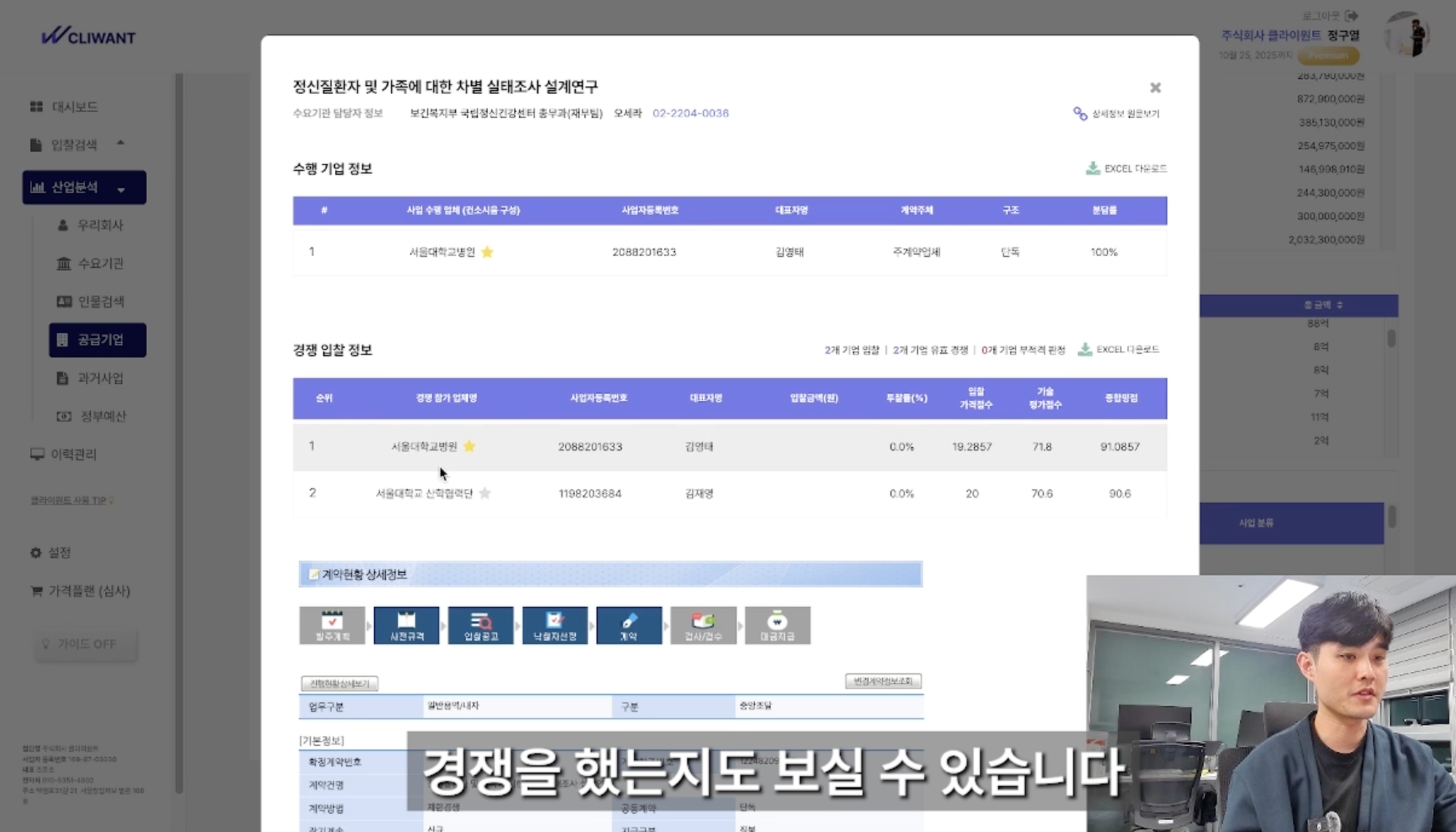The image size is (1456, 832).
Task: Click the 검사/검수 stage icon
Action: (x=703, y=625)
